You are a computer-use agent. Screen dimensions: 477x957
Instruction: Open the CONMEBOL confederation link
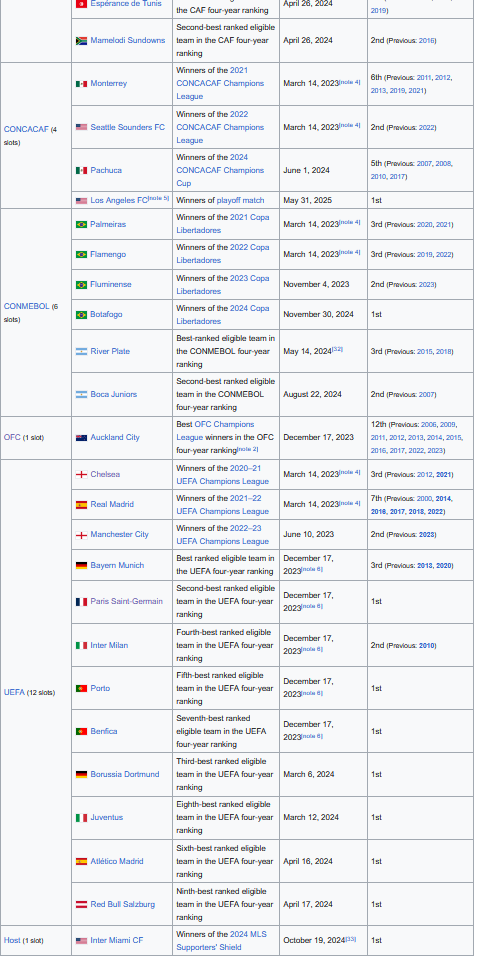26,306
